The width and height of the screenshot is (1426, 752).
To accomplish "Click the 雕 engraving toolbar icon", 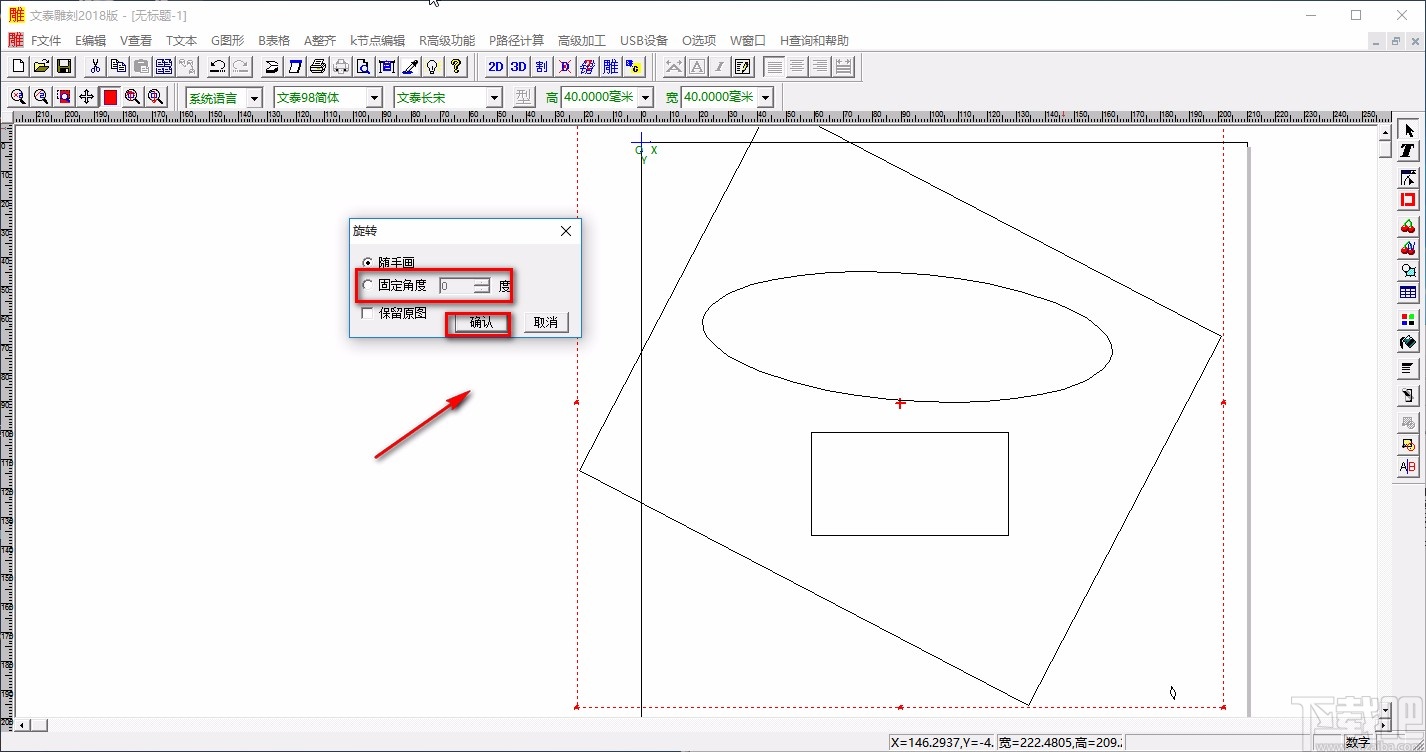I will click(x=610, y=67).
